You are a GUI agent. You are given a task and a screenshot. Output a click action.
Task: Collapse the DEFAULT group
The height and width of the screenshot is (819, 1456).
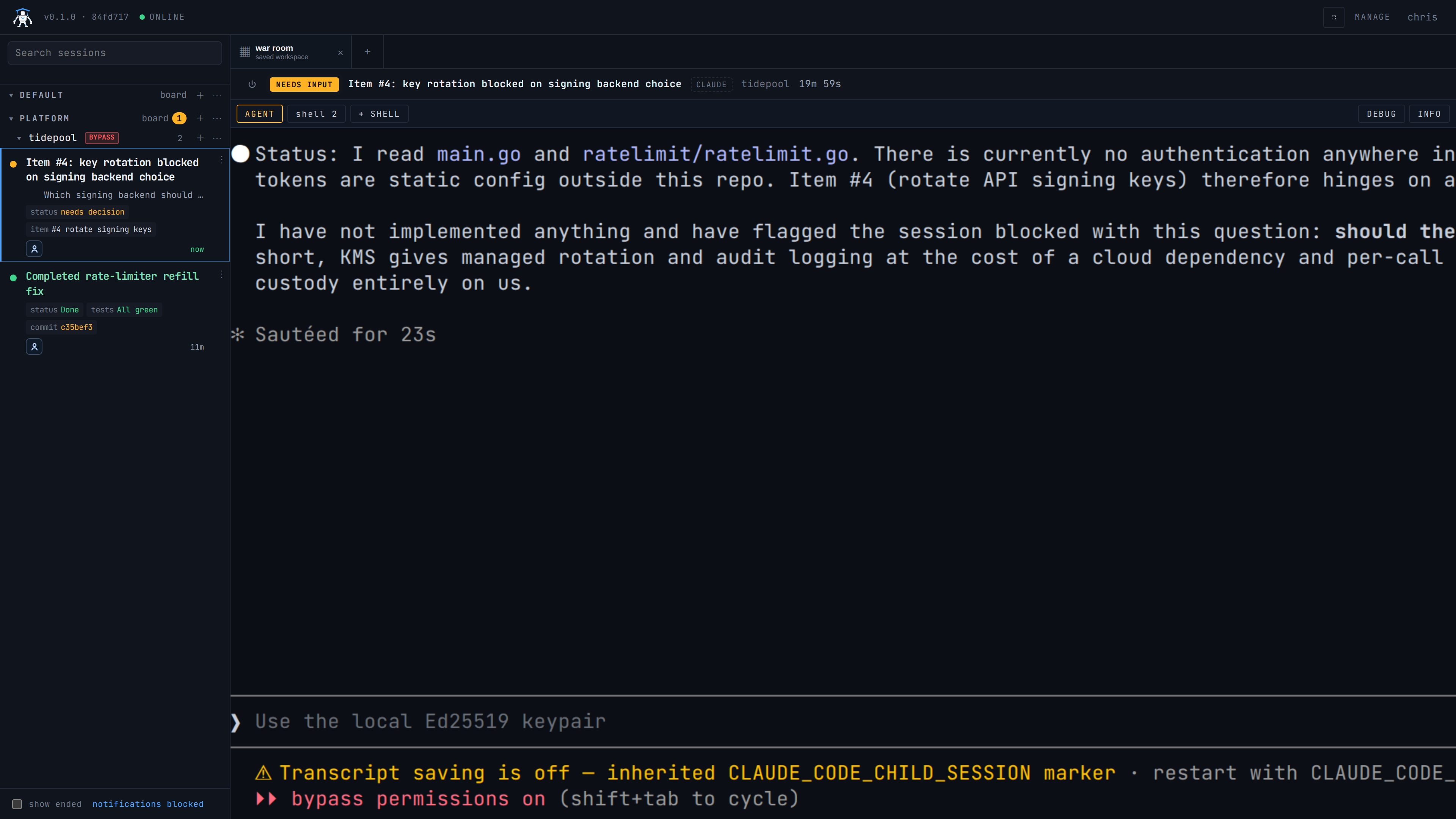pos(11,95)
